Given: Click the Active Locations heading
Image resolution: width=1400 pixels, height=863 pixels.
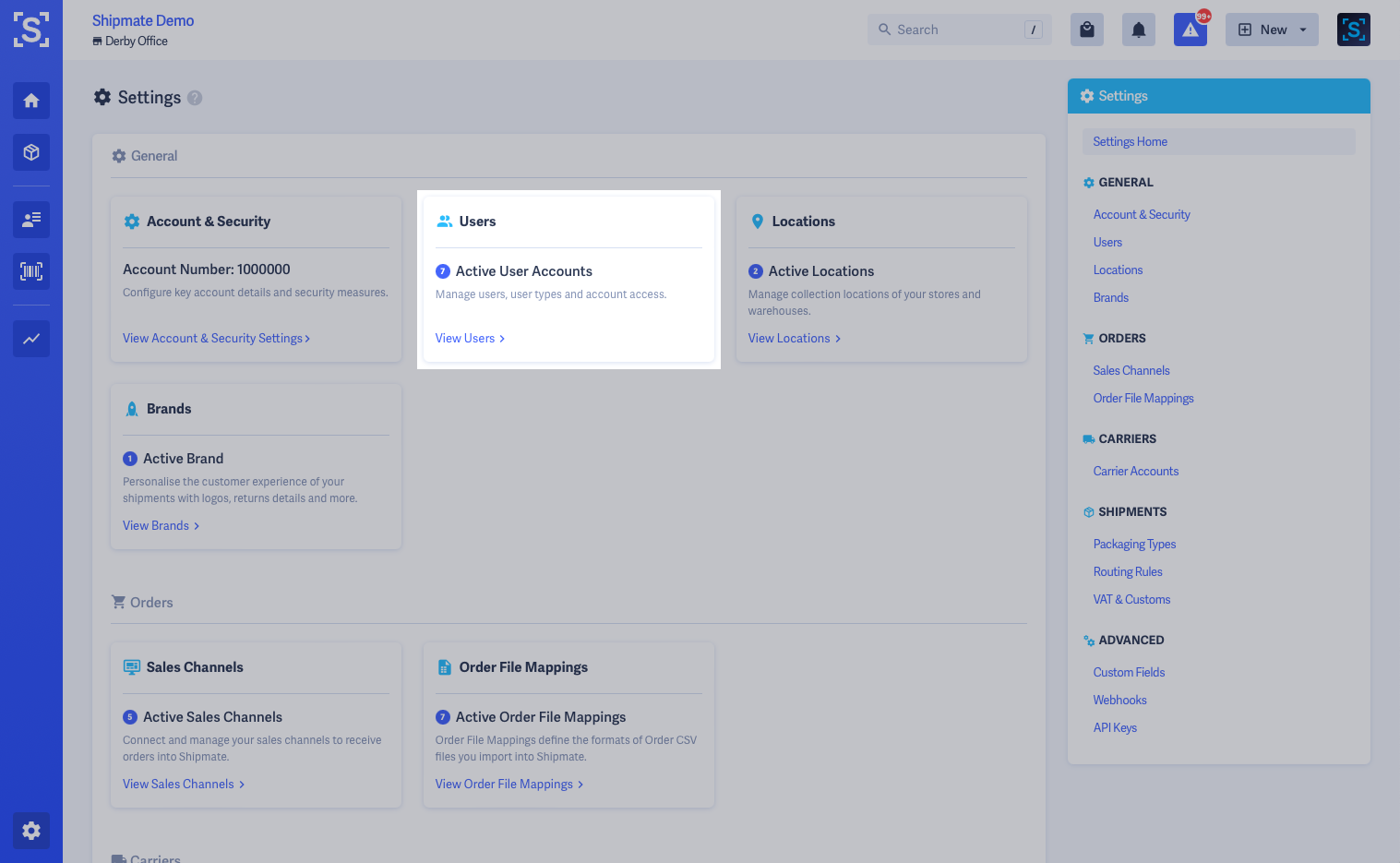Looking at the screenshot, I should (x=821, y=271).
